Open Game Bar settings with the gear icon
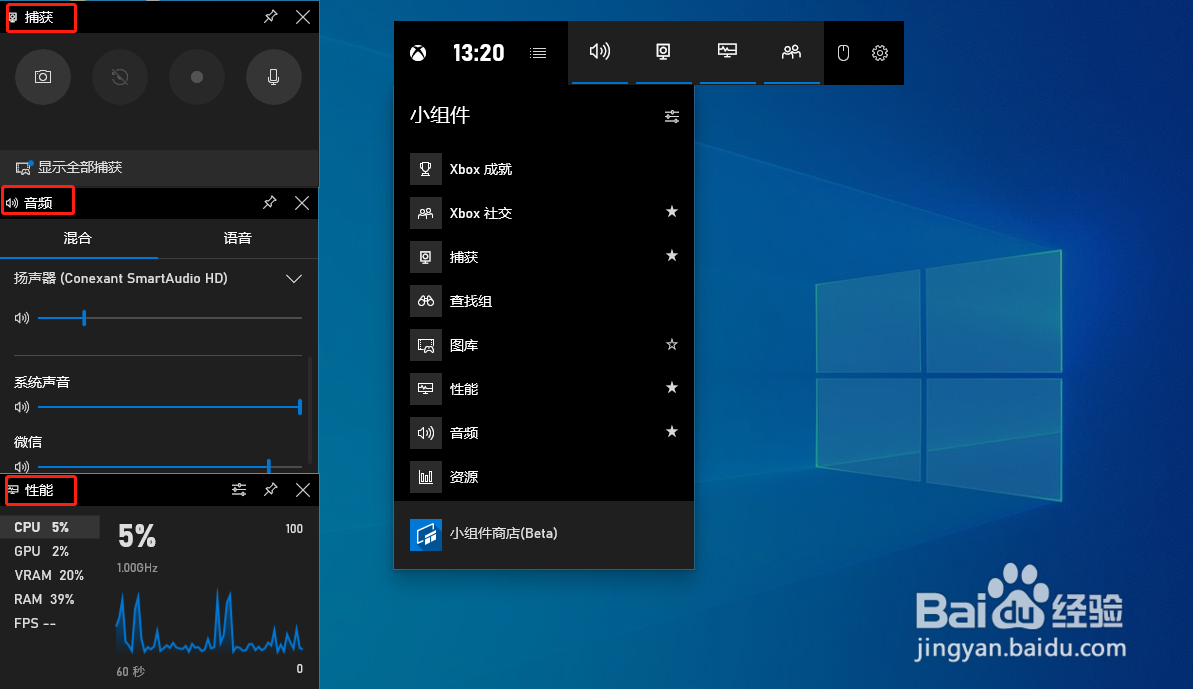The width and height of the screenshot is (1193, 689). pos(880,53)
